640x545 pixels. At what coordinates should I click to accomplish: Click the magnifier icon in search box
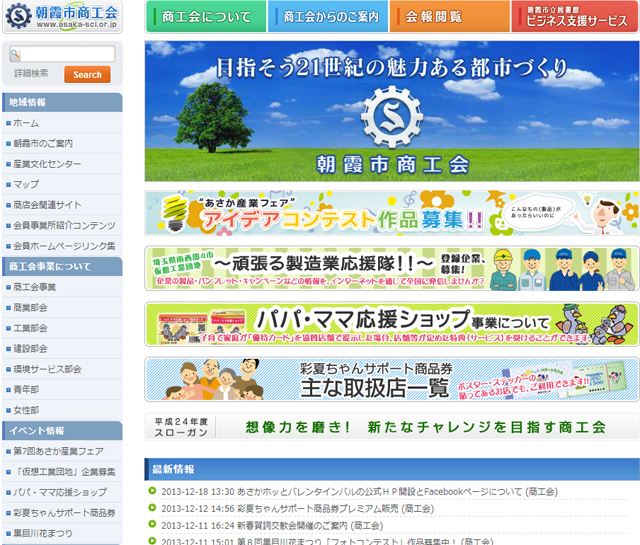[14, 54]
